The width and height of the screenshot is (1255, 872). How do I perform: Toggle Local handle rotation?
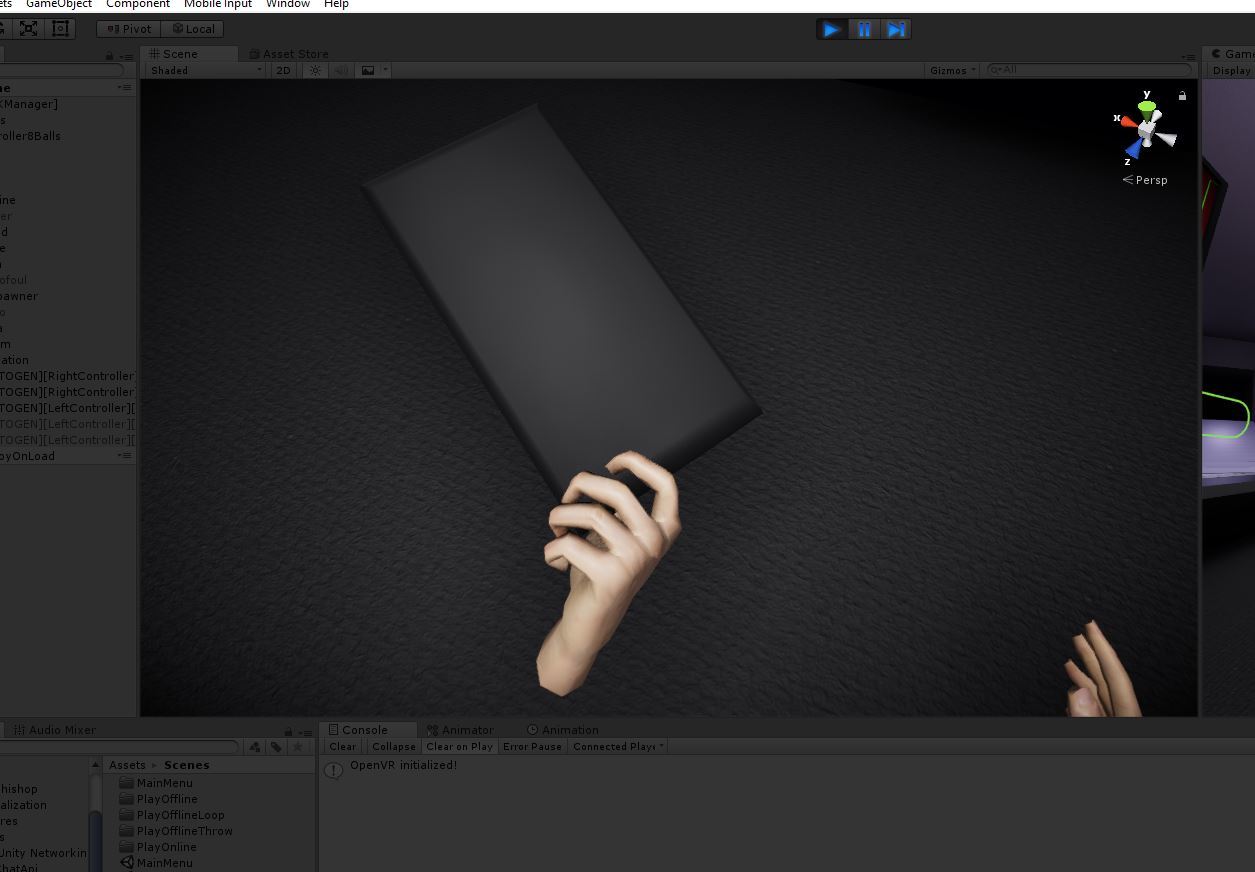[193, 29]
